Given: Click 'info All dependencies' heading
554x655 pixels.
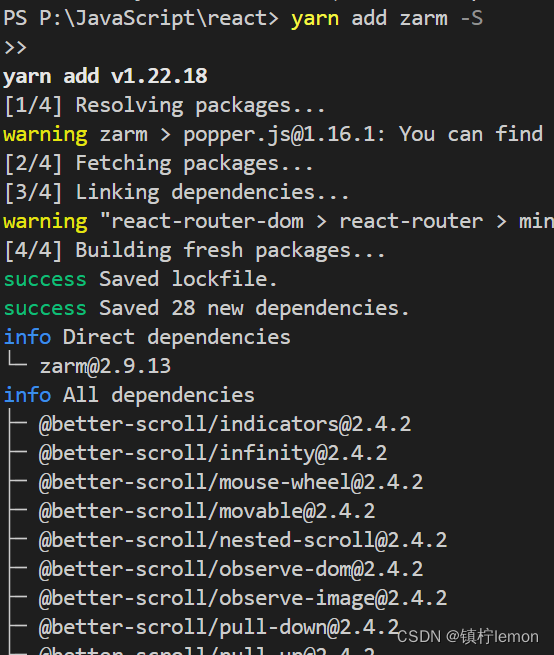Looking at the screenshot, I should pos(129,395).
